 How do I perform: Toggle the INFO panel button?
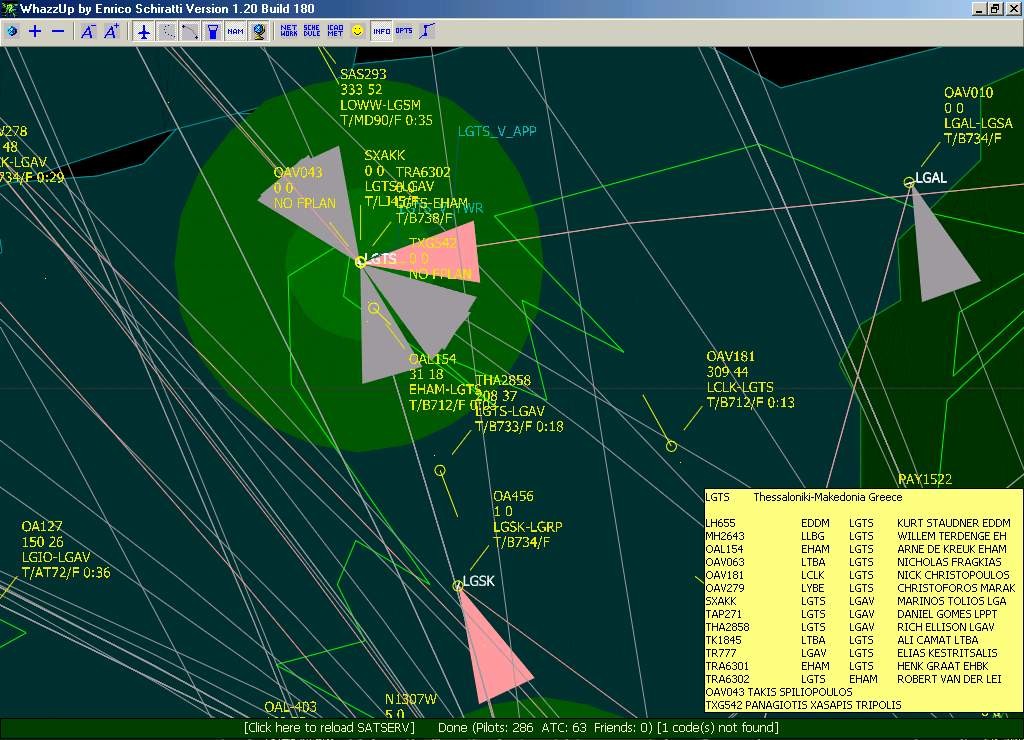(x=381, y=31)
